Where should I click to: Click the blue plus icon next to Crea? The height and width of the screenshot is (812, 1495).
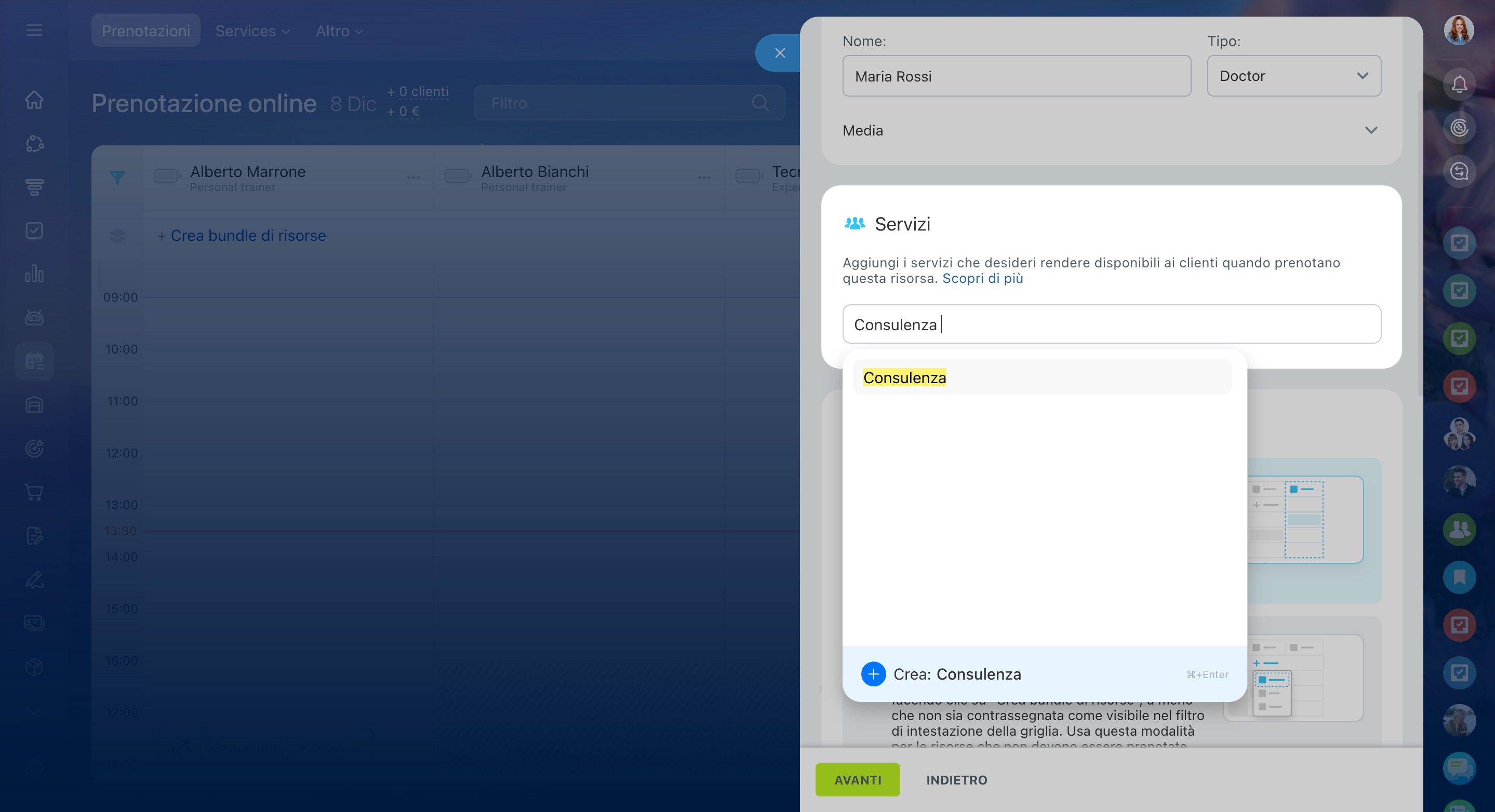(x=873, y=674)
